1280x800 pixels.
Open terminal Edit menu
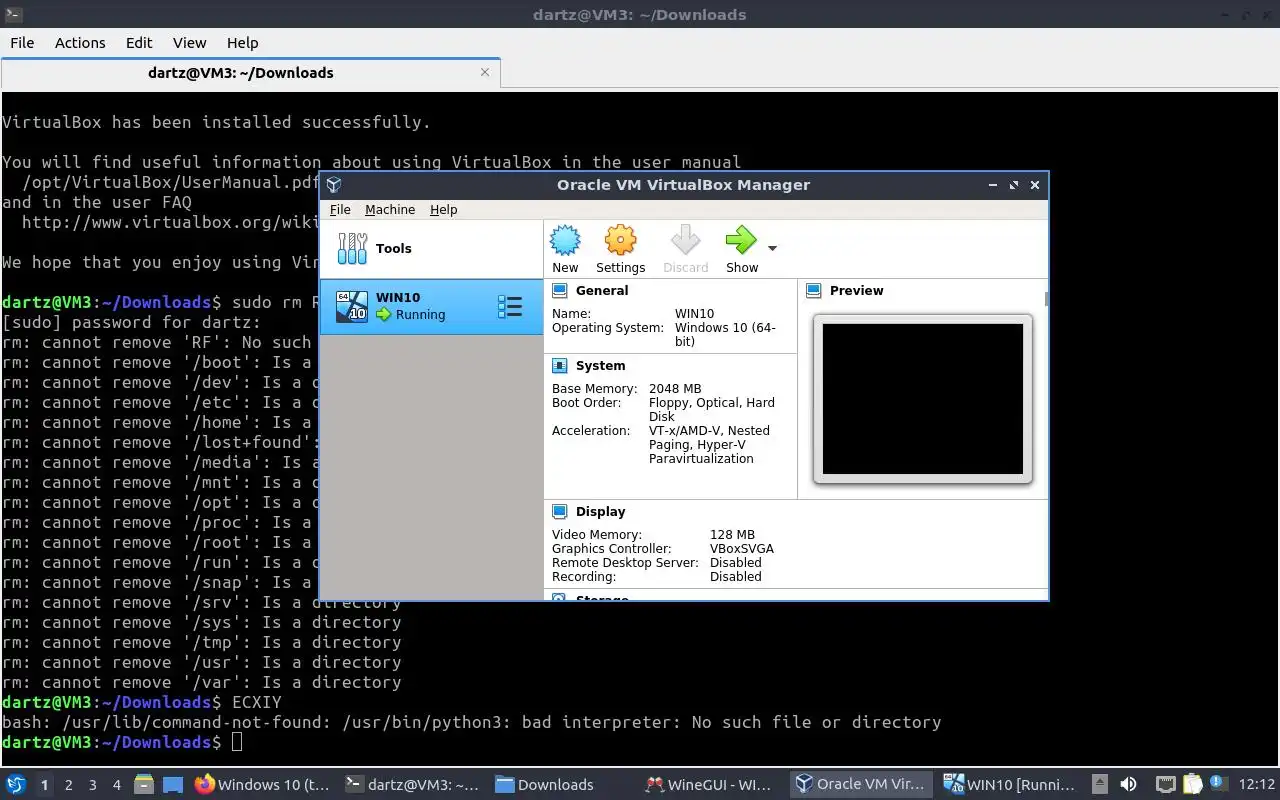(x=139, y=42)
